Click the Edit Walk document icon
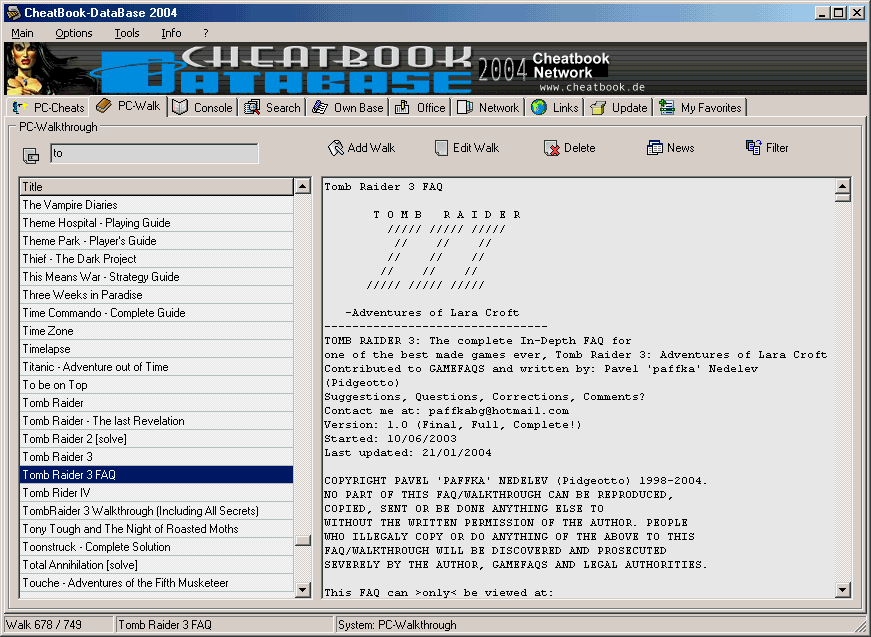The image size is (871, 637). (x=441, y=148)
